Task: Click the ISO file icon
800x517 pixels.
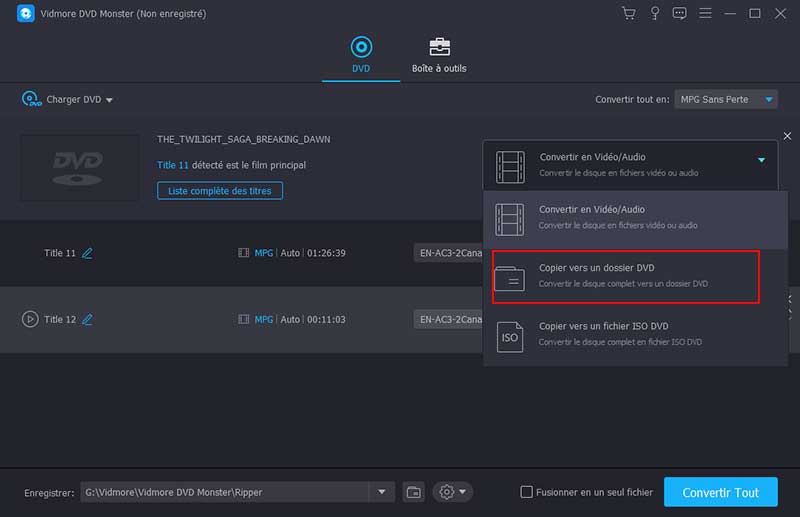Action: click(x=510, y=337)
